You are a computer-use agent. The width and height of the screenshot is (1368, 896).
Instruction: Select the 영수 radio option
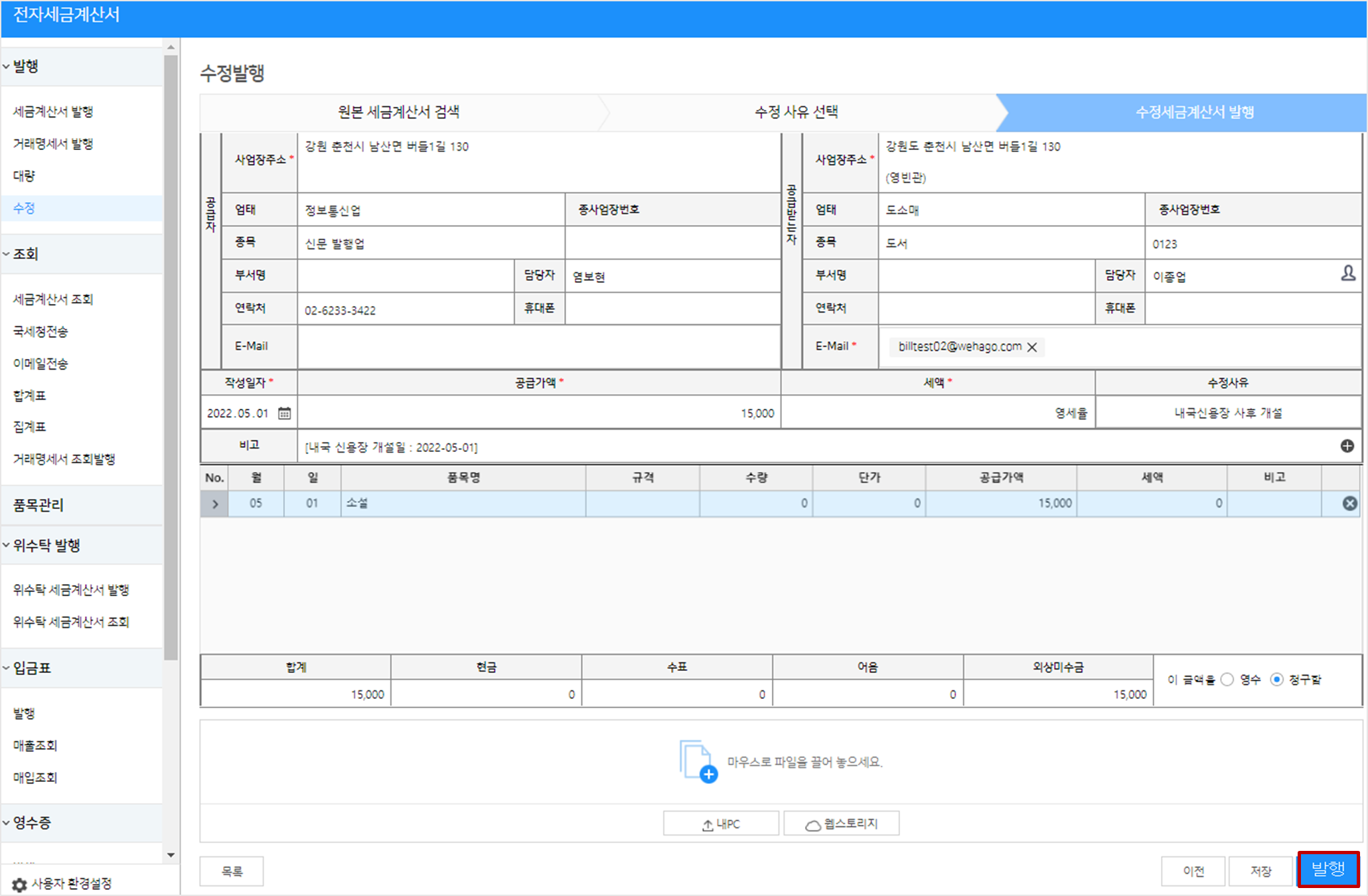(x=1227, y=680)
